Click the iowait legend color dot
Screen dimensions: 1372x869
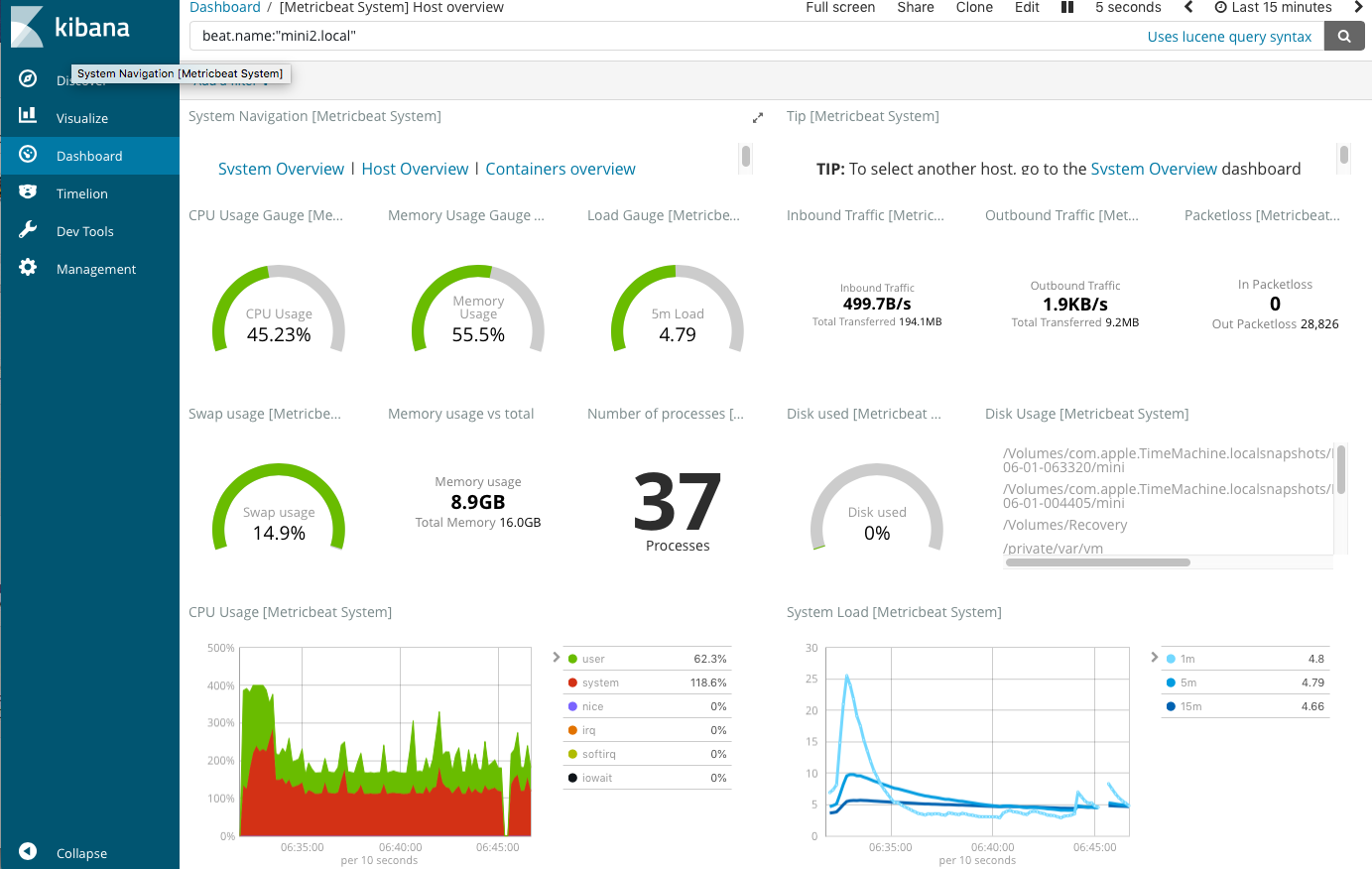tap(572, 778)
